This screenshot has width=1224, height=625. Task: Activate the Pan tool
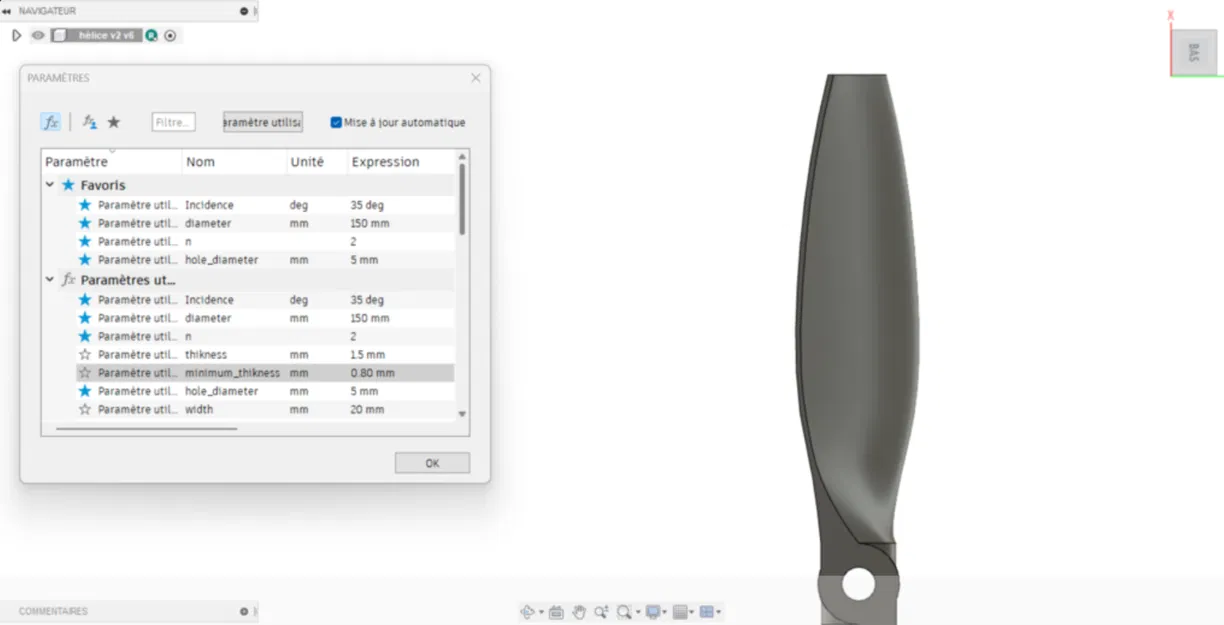tap(579, 611)
